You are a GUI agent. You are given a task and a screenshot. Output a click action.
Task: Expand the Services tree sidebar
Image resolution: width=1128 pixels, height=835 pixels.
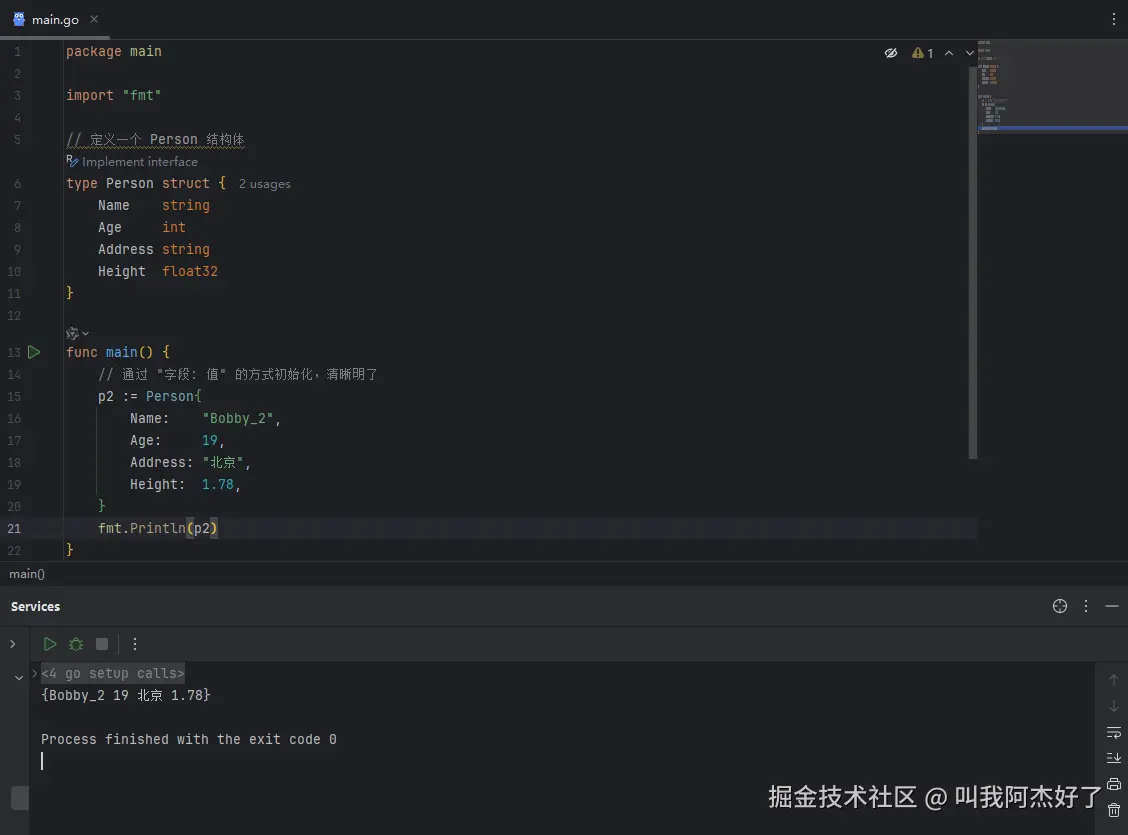coord(12,644)
